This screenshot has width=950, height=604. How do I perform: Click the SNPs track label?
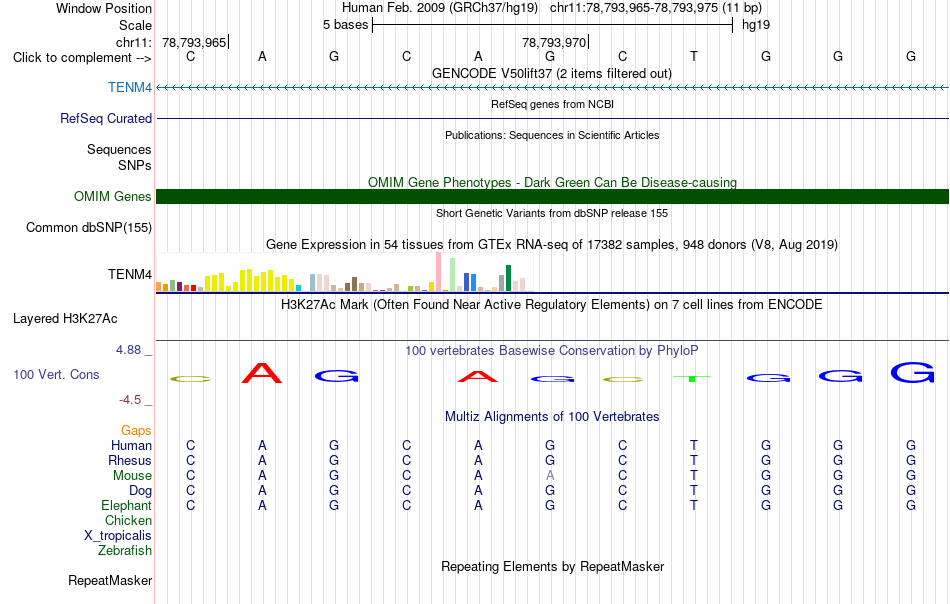pyautogui.click(x=135, y=165)
